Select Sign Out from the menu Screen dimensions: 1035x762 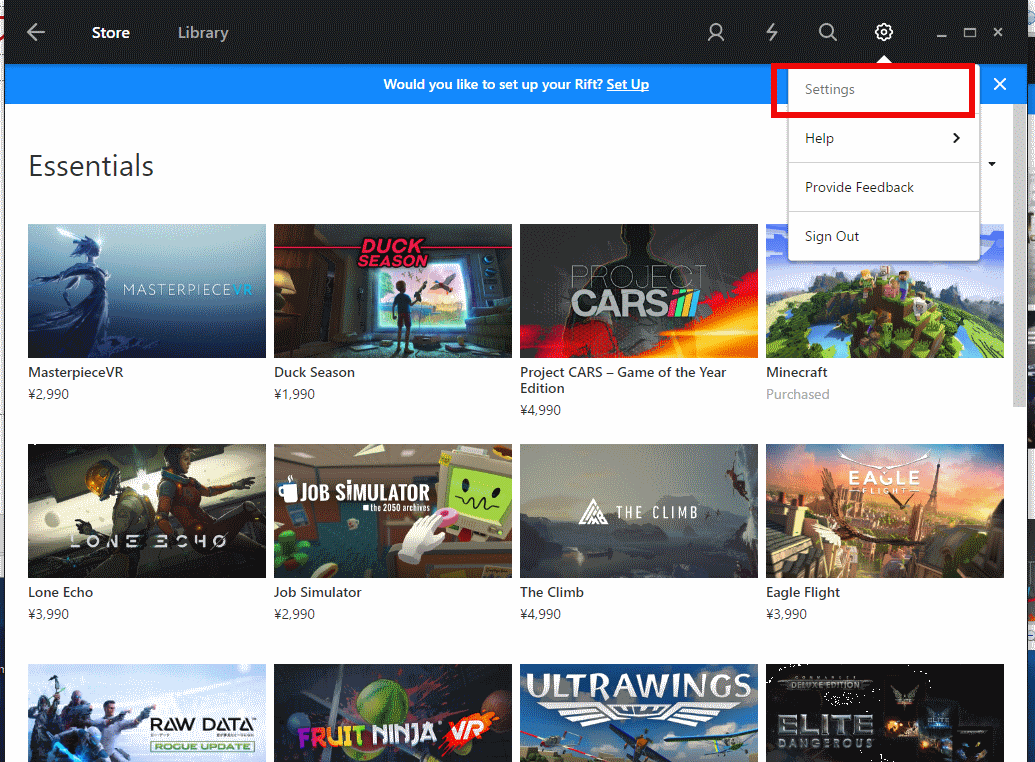click(x=883, y=236)
